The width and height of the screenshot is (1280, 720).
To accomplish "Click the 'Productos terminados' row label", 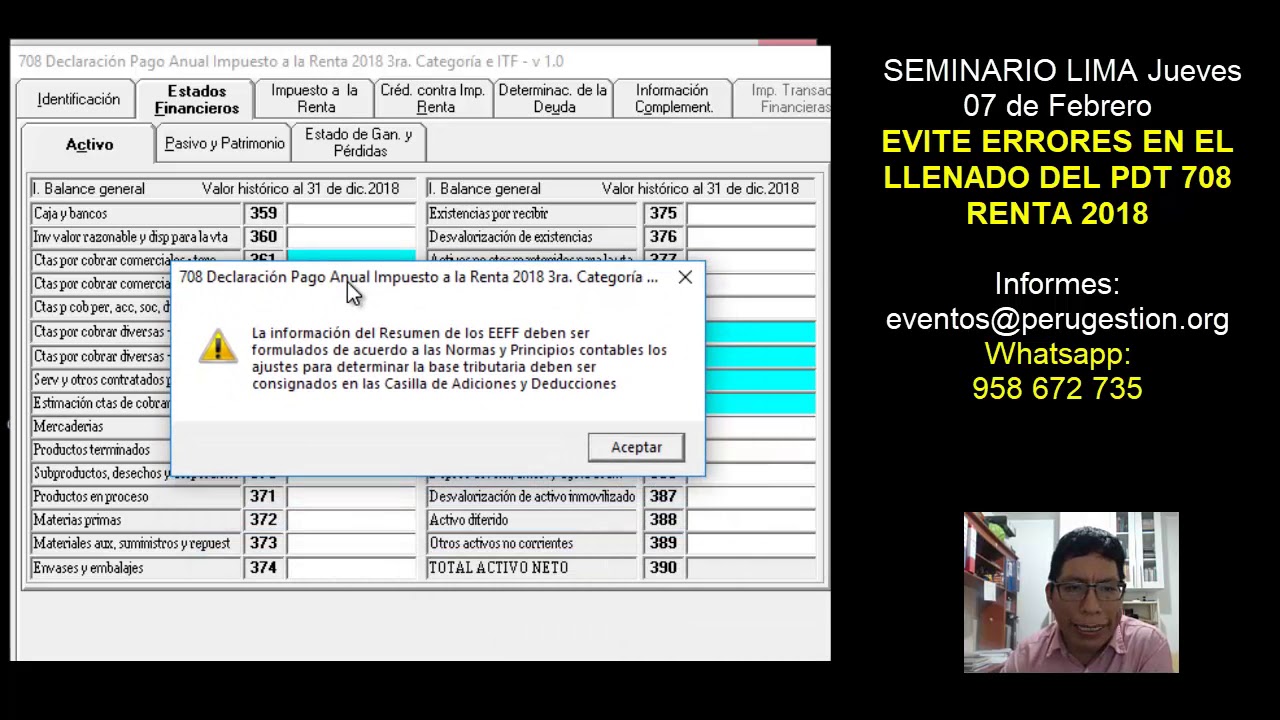I will [91, 450].
